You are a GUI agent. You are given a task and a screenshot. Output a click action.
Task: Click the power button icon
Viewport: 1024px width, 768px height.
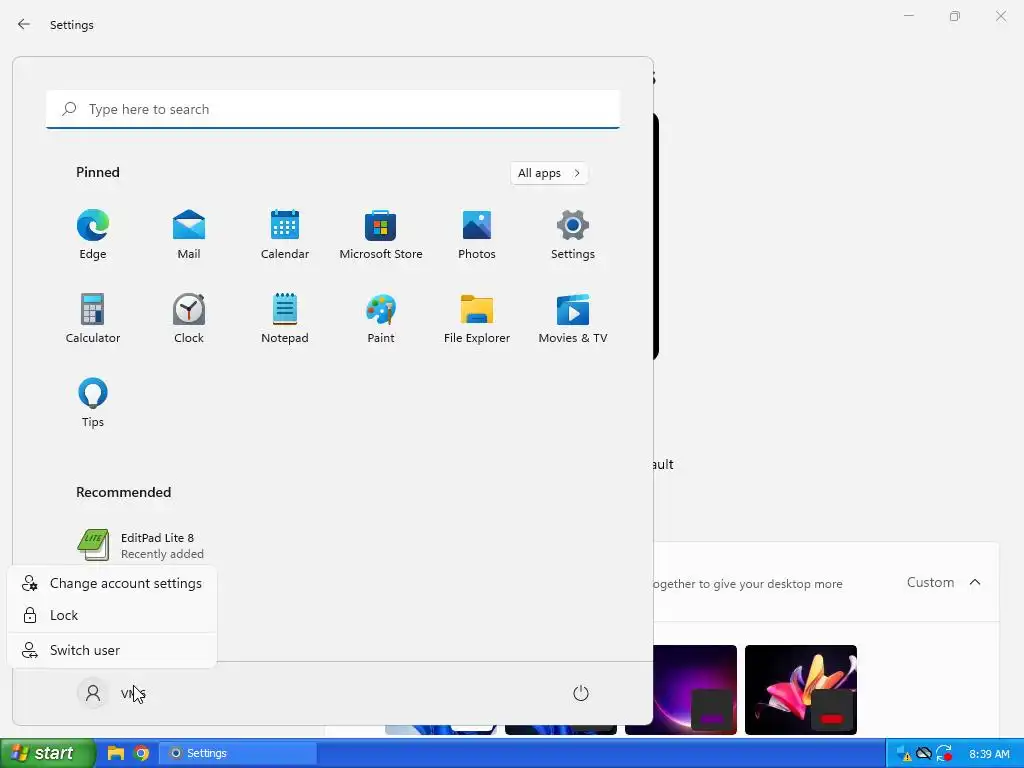pos(581,693)
